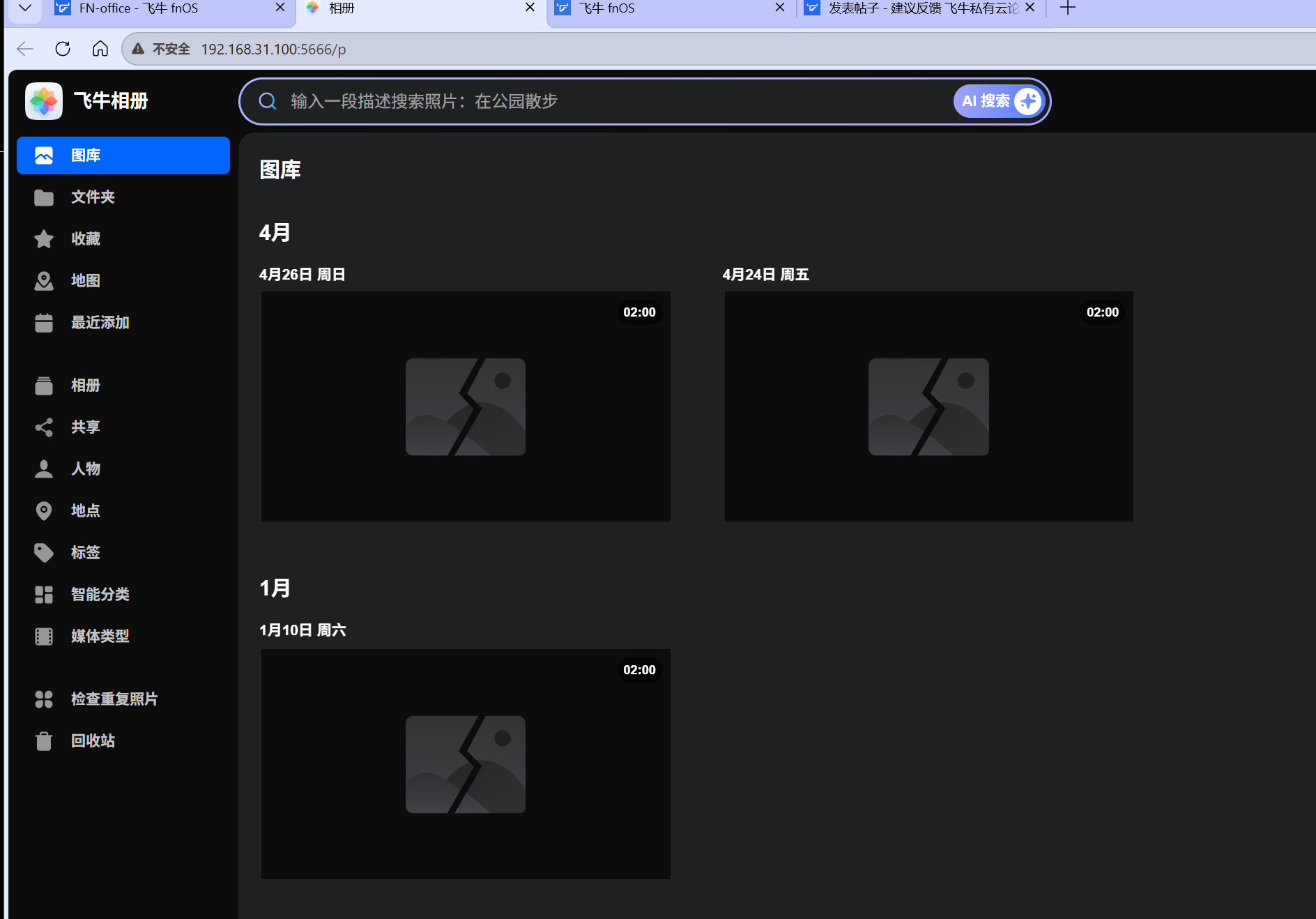Open the 1月10日 周六 video thumbnail
1316x919 pixels.
tap(466, 764)
